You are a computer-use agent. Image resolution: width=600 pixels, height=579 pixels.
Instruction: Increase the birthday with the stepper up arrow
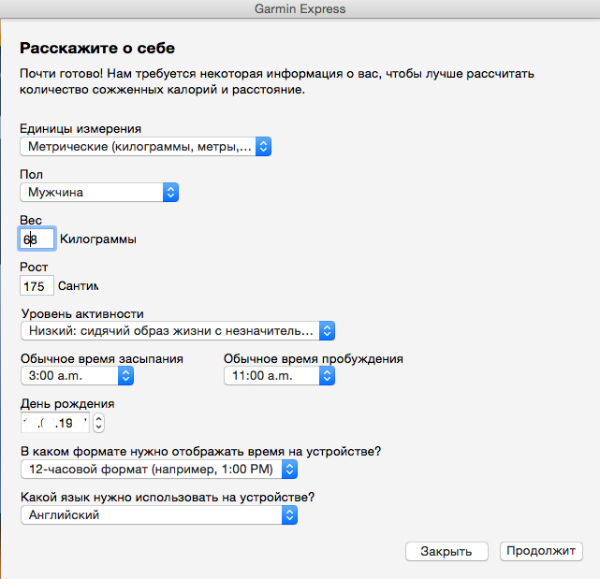[x=98, y=417]
